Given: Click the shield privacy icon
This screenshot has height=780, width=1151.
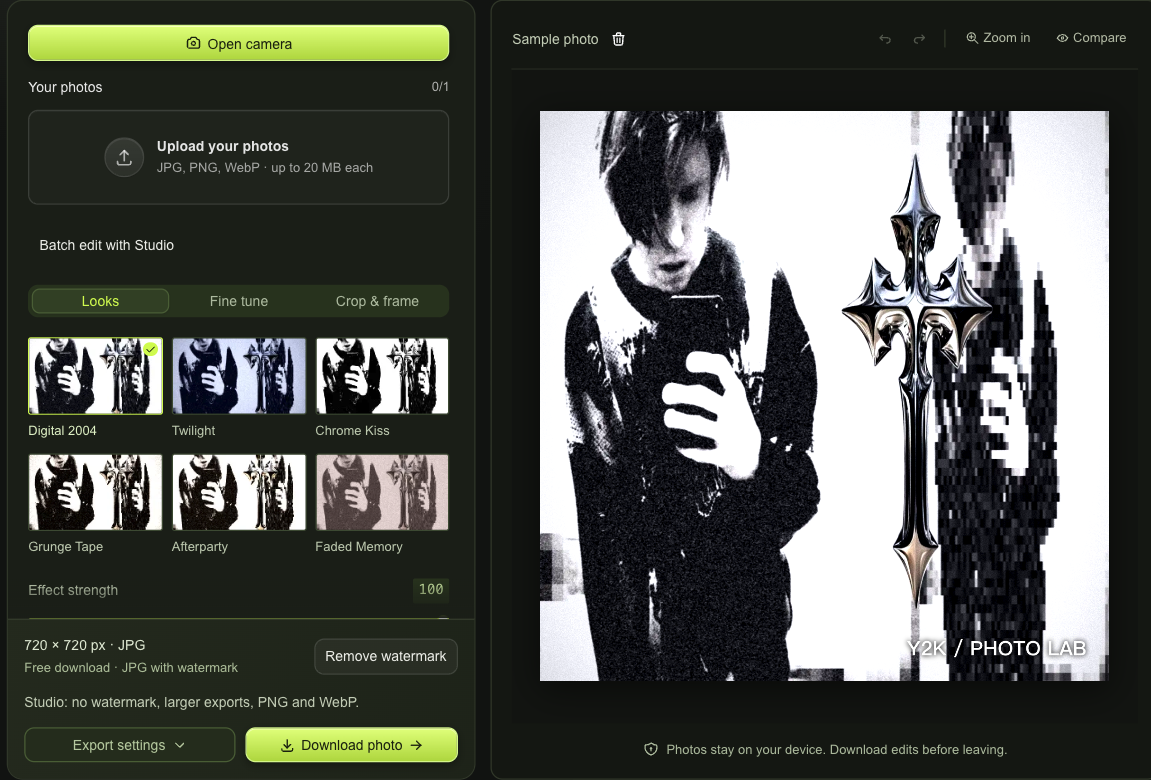Looking at the screenshot, I should 650,749.
